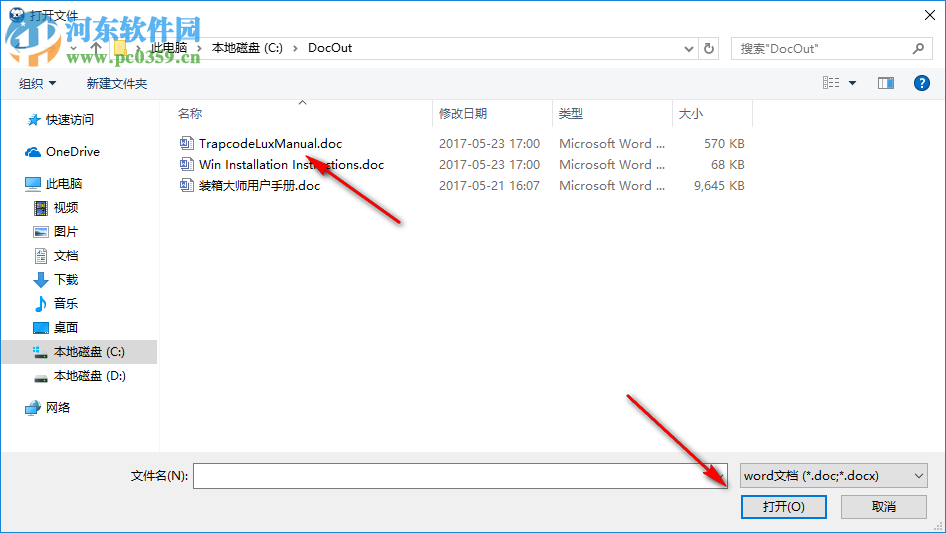Click the 图片 folder icon
946x533 pixels.
40,232
